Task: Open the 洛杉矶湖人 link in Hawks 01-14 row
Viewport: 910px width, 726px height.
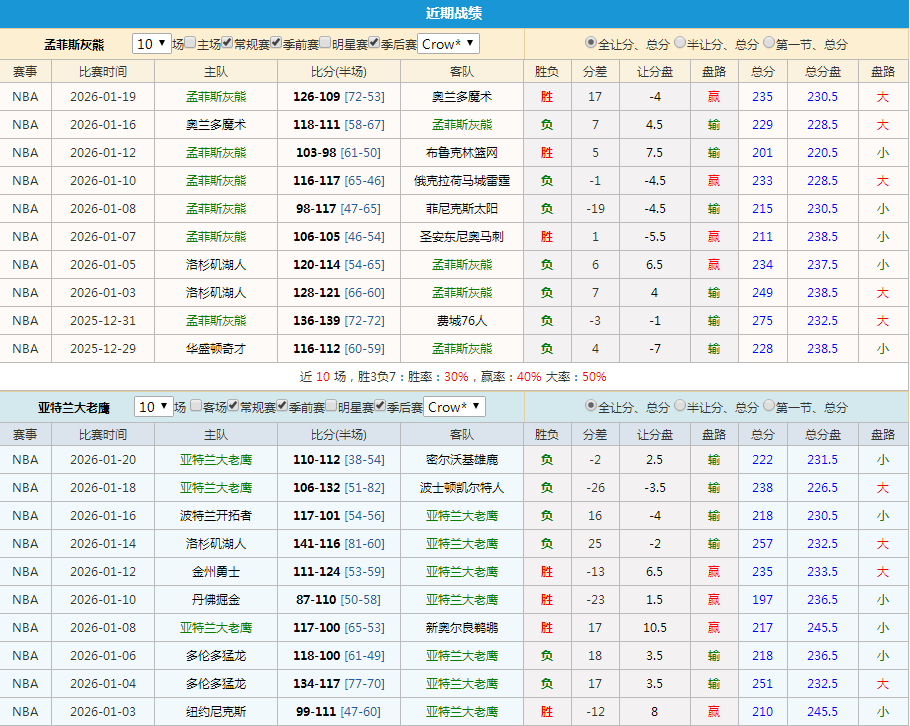Action: coord(215,543)
